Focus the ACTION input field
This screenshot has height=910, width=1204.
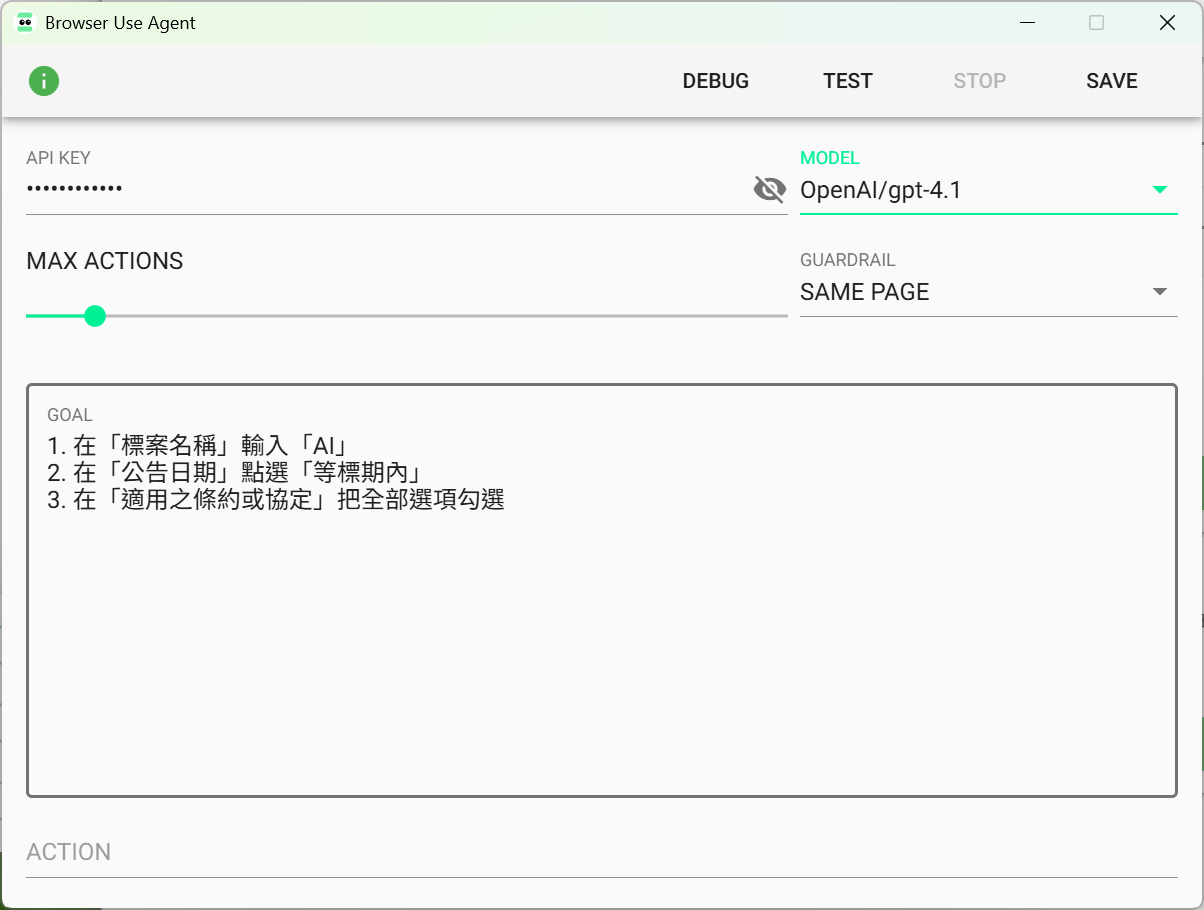[600, 853]
